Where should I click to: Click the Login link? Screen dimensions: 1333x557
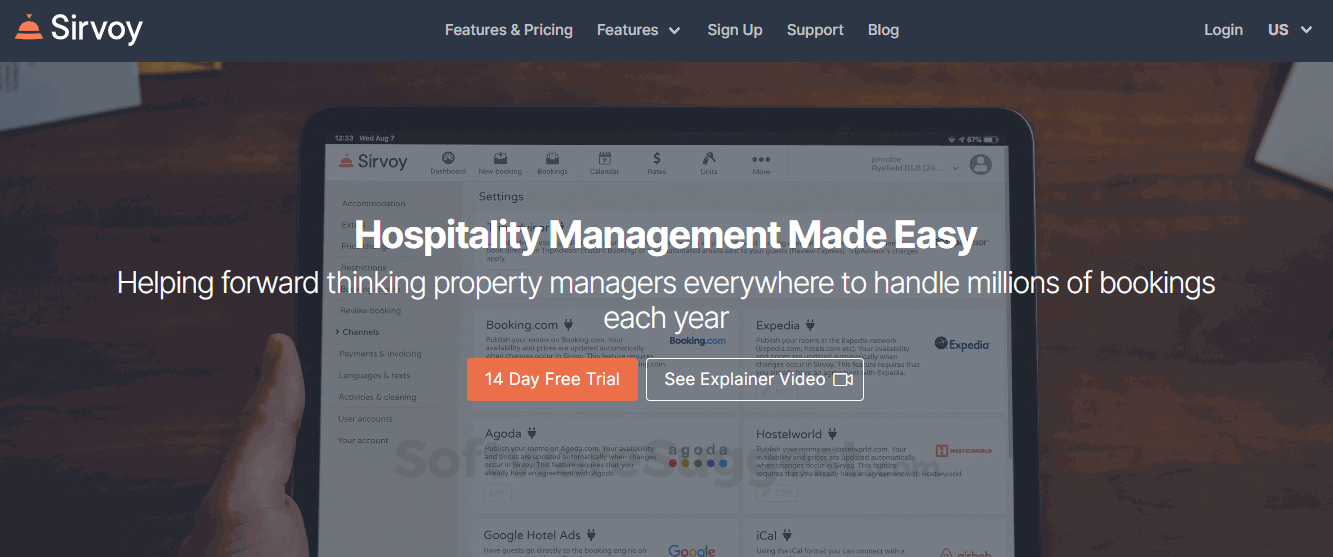pos(1223,30)
